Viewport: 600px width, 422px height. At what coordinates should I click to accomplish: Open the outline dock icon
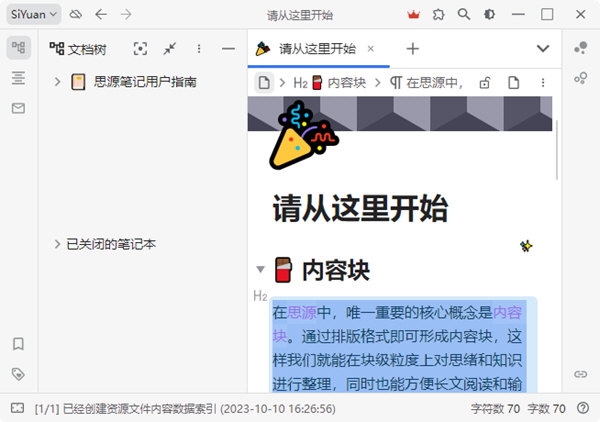point(18,78)
